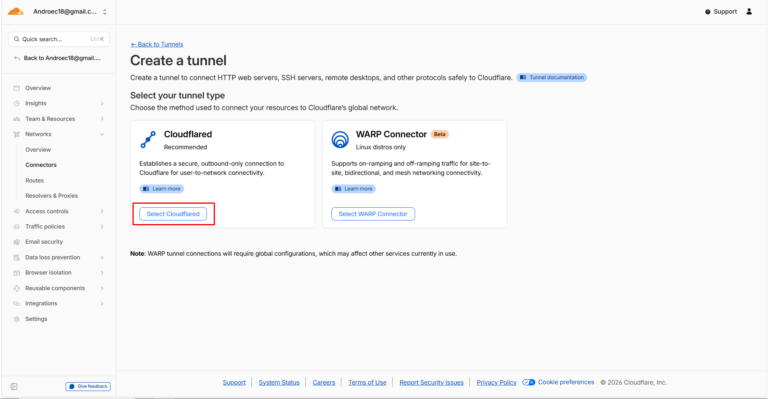Screen dimensions: 768x399
Task: Toggle the Cookie preferences switch icon
Action: [528, 382]
